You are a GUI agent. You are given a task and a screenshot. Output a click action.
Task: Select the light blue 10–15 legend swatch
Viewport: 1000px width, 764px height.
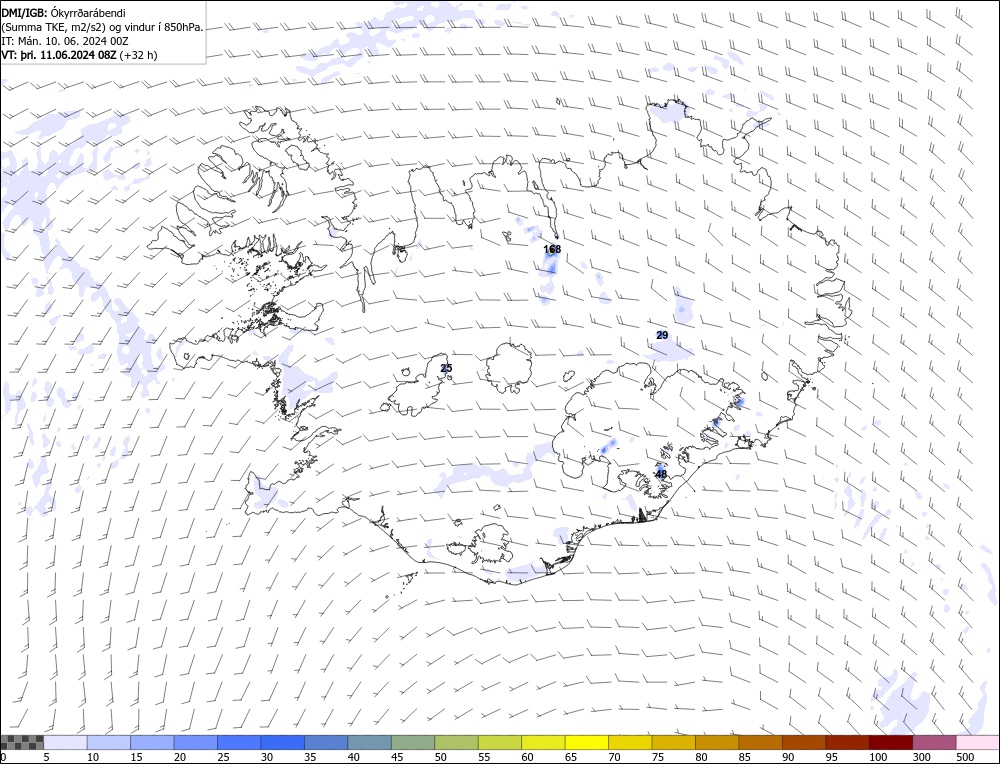pos(109,742)
